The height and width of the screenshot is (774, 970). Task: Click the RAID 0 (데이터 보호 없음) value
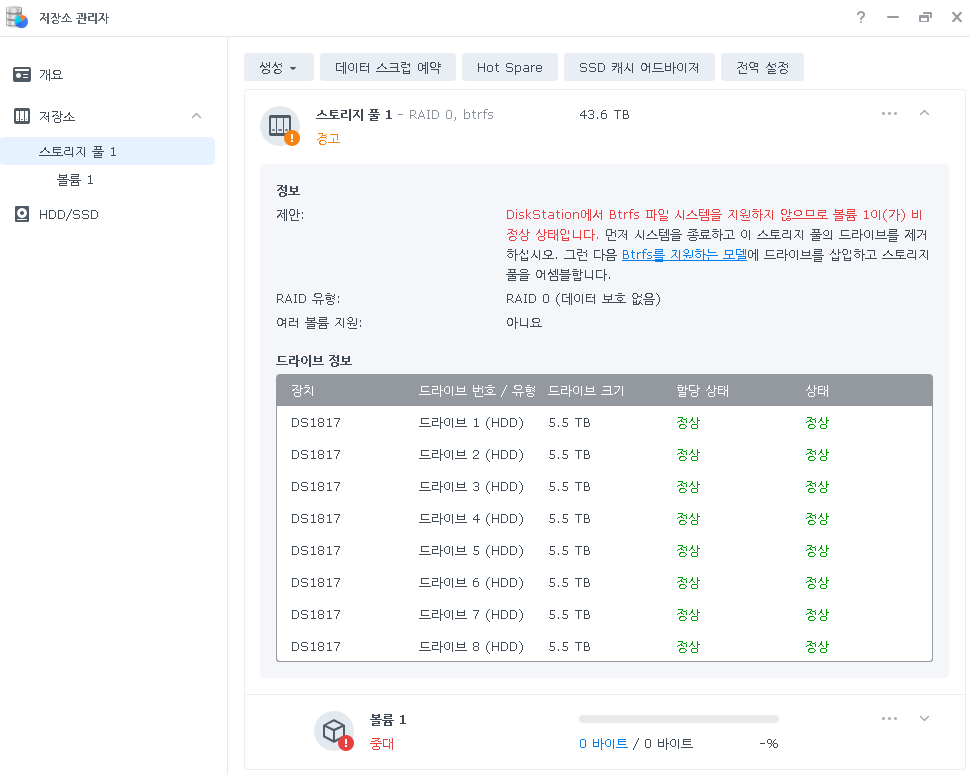pyautogui.click(x=583, y=299)
